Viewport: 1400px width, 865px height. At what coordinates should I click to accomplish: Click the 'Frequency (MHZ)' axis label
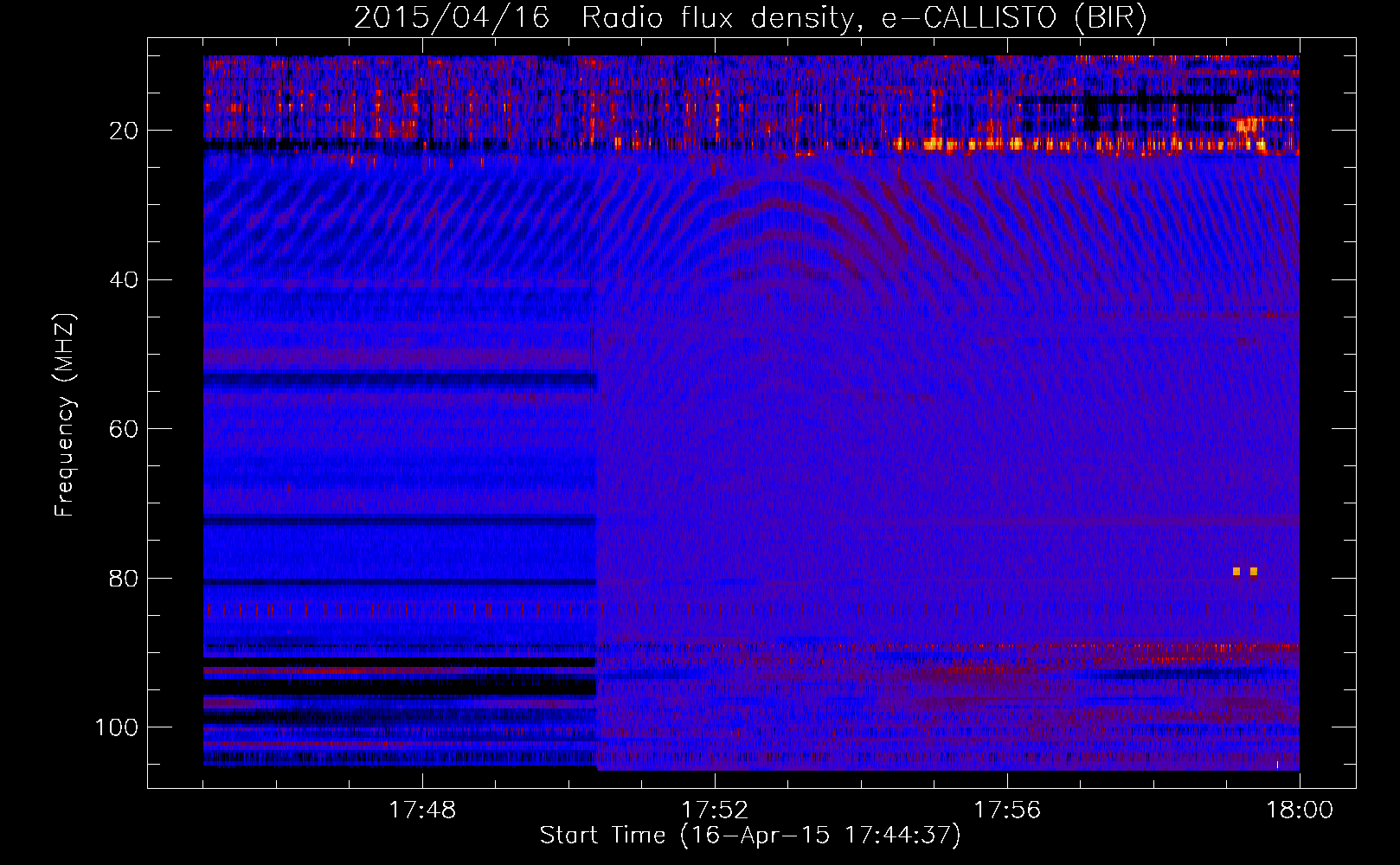pyautogui.click(x=65, y=415)
